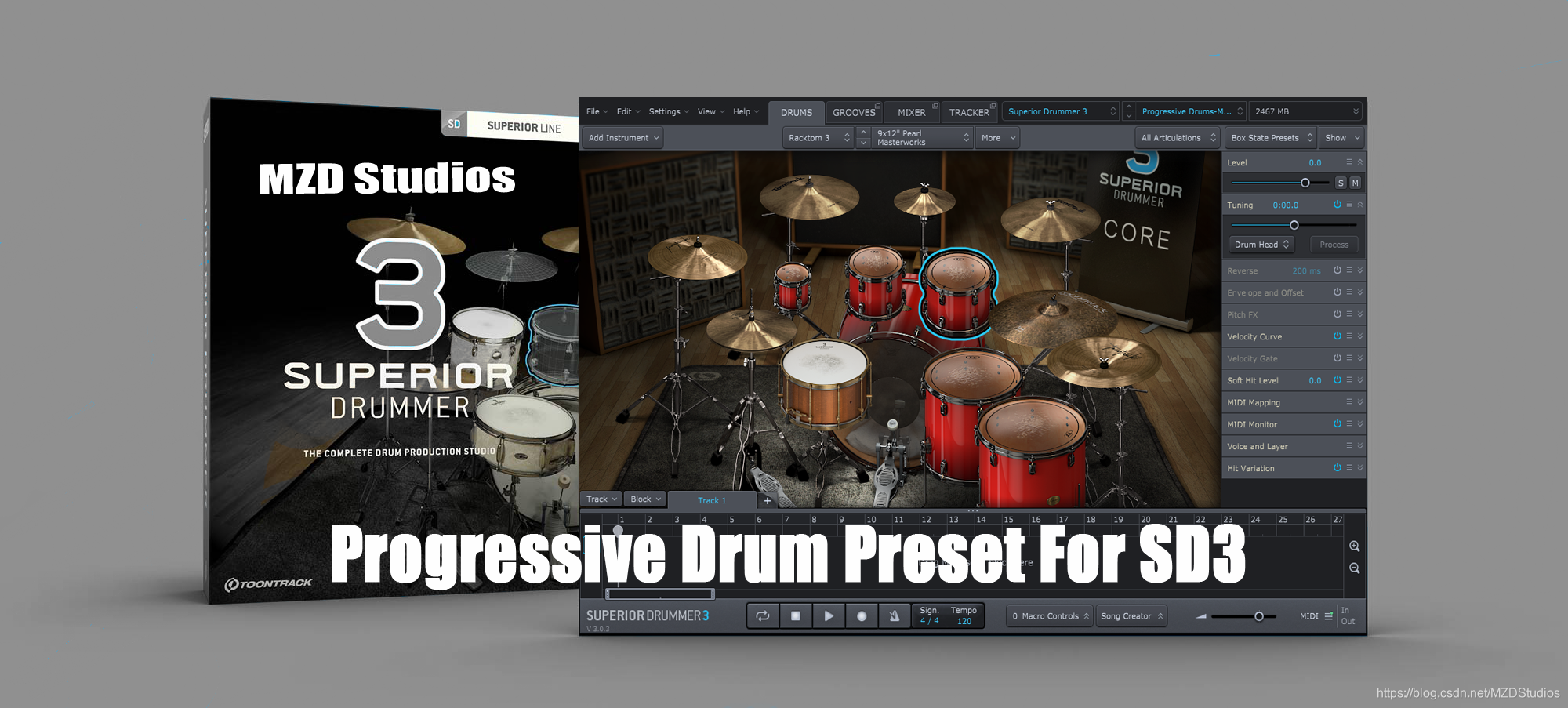
Task: Open the Superior Drummer 3 library selector
Action: pos(1061,111)
